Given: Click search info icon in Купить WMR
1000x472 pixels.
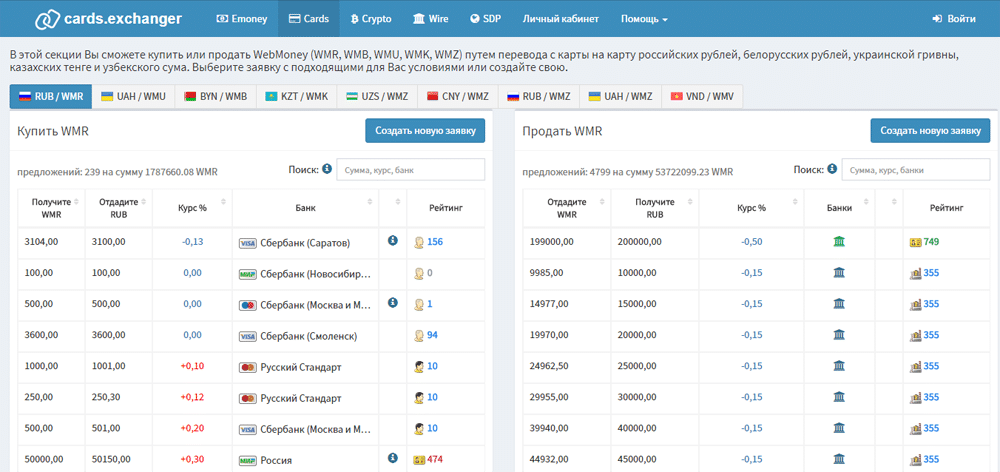Looking at the screenshot, I should [327, 169].
